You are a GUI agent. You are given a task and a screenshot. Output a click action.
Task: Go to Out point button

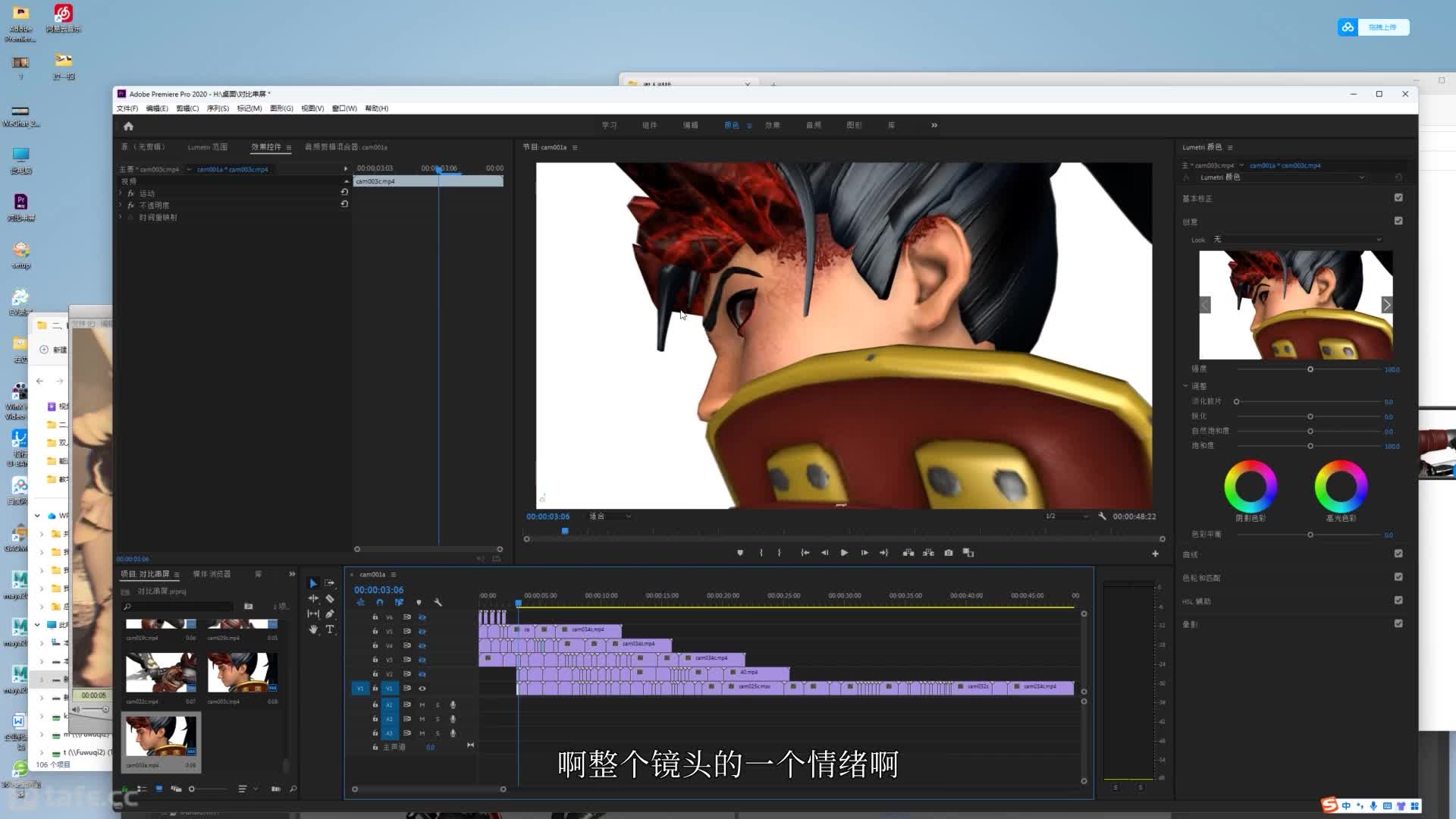click(884, 553)
